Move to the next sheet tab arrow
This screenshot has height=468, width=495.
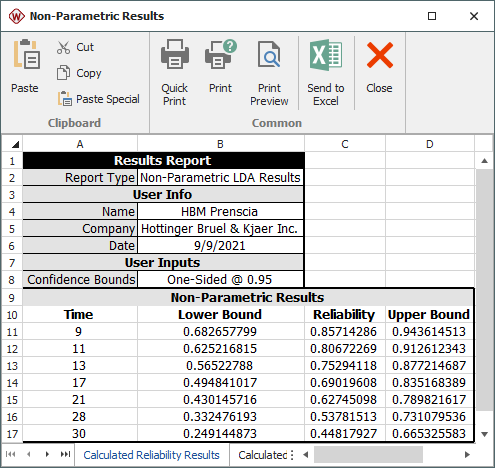47,454
